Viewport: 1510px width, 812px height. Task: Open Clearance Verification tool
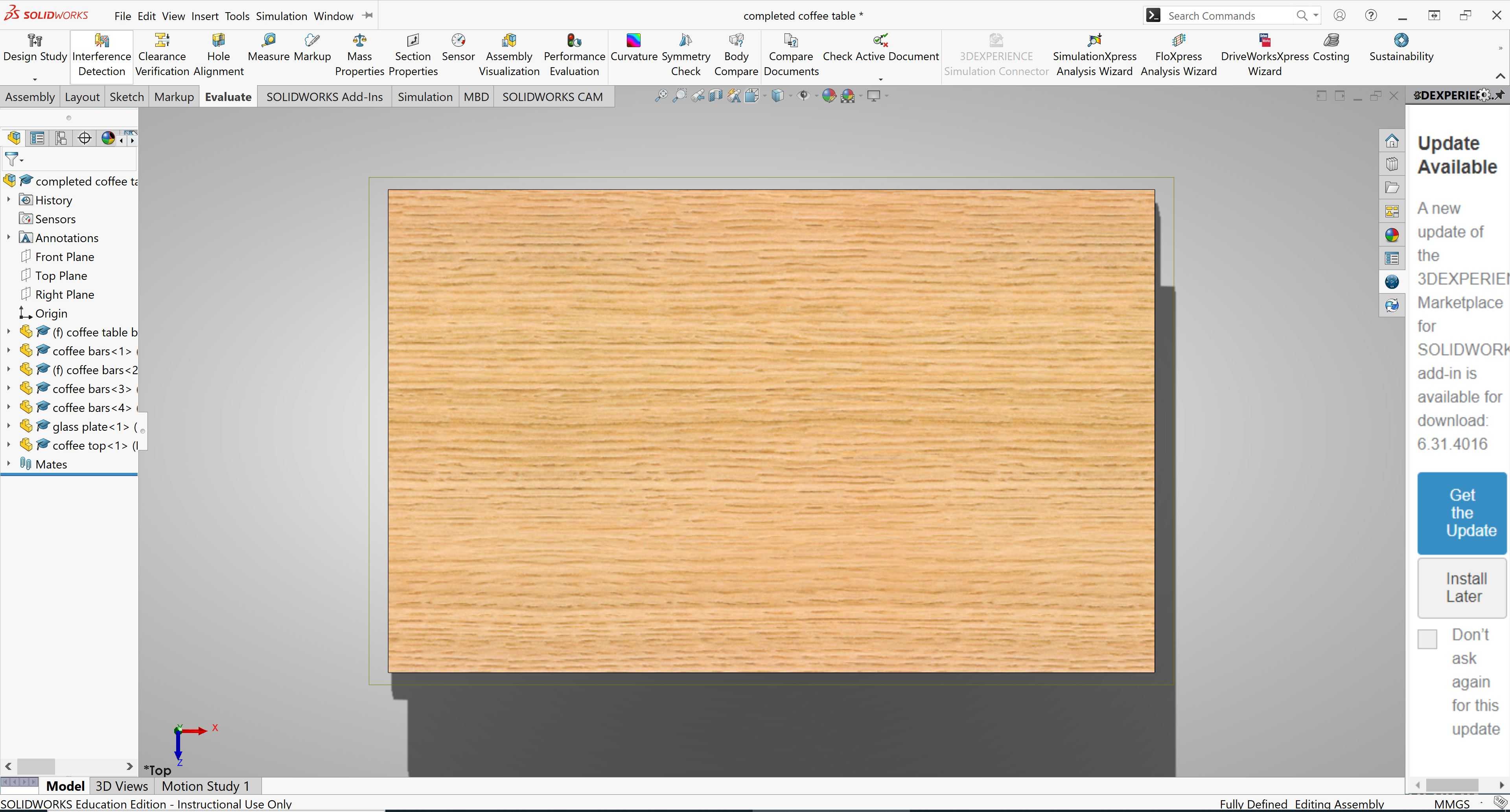(x=162, y=55)
